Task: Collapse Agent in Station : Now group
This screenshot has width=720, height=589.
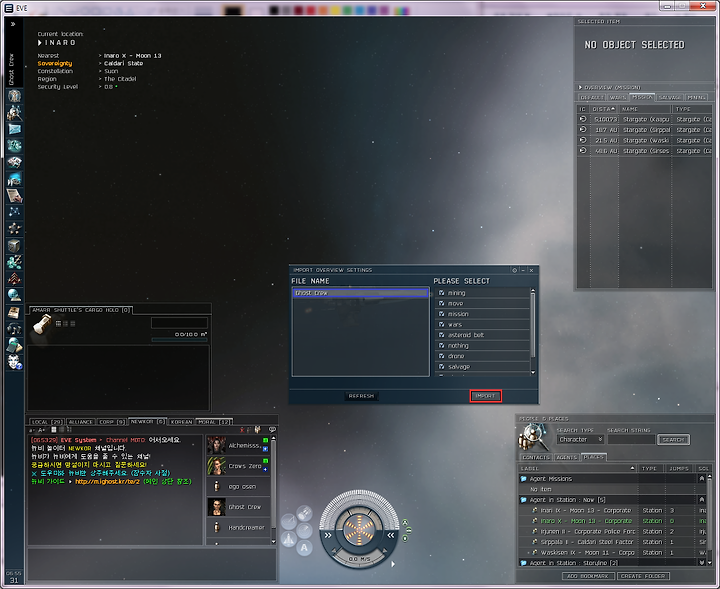Action: [701, 499]
